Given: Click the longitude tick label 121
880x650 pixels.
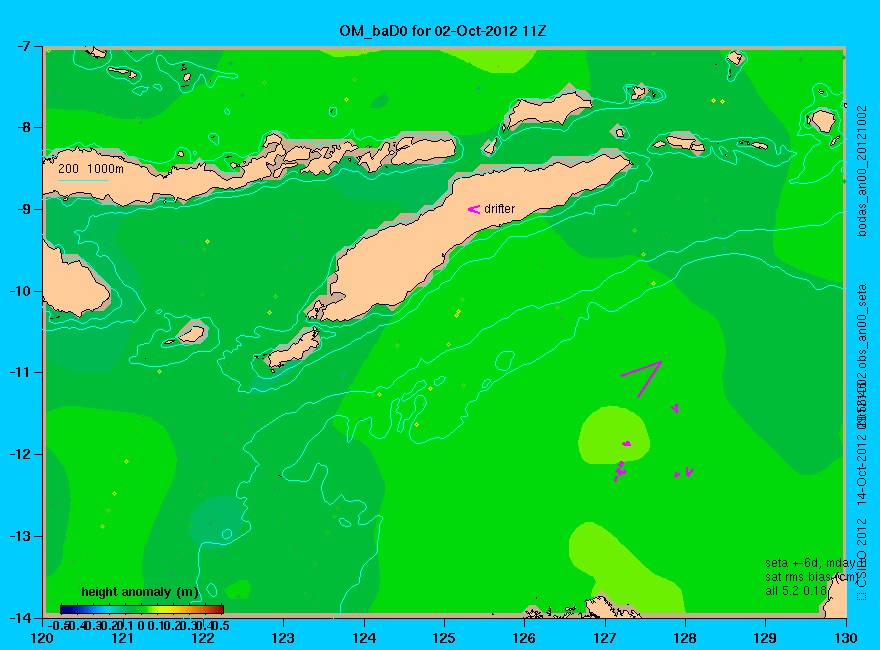Looking at the screenshot, I should pyautogui.click(x=122, y=638).
